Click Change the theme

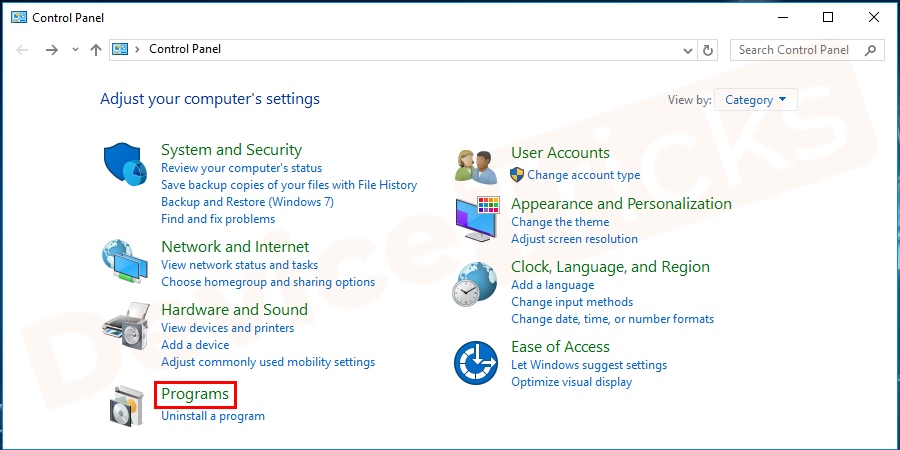[560, 222]
